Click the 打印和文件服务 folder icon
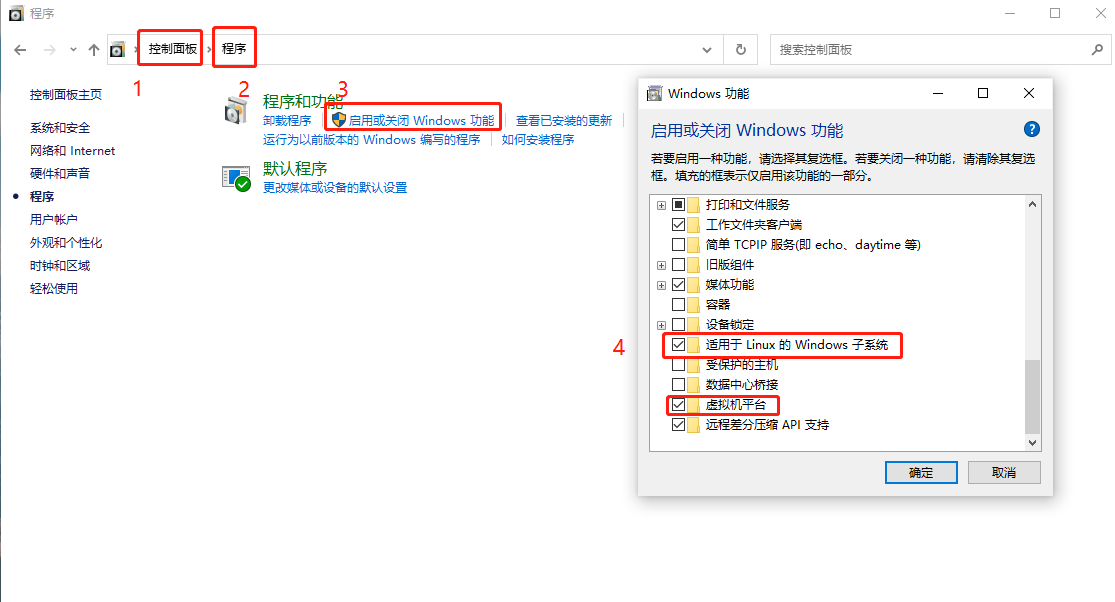Screen dimensions: 1115x602 [x=693, y=205]
